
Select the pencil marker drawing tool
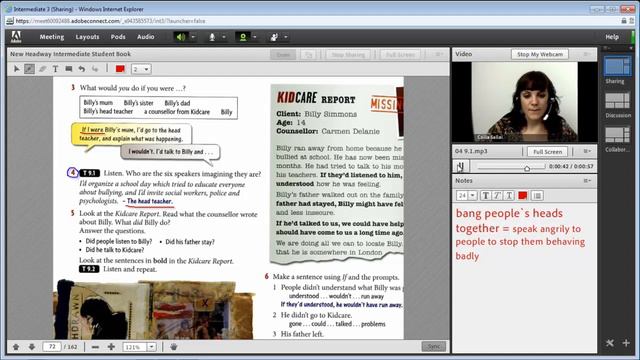[29, 69]
